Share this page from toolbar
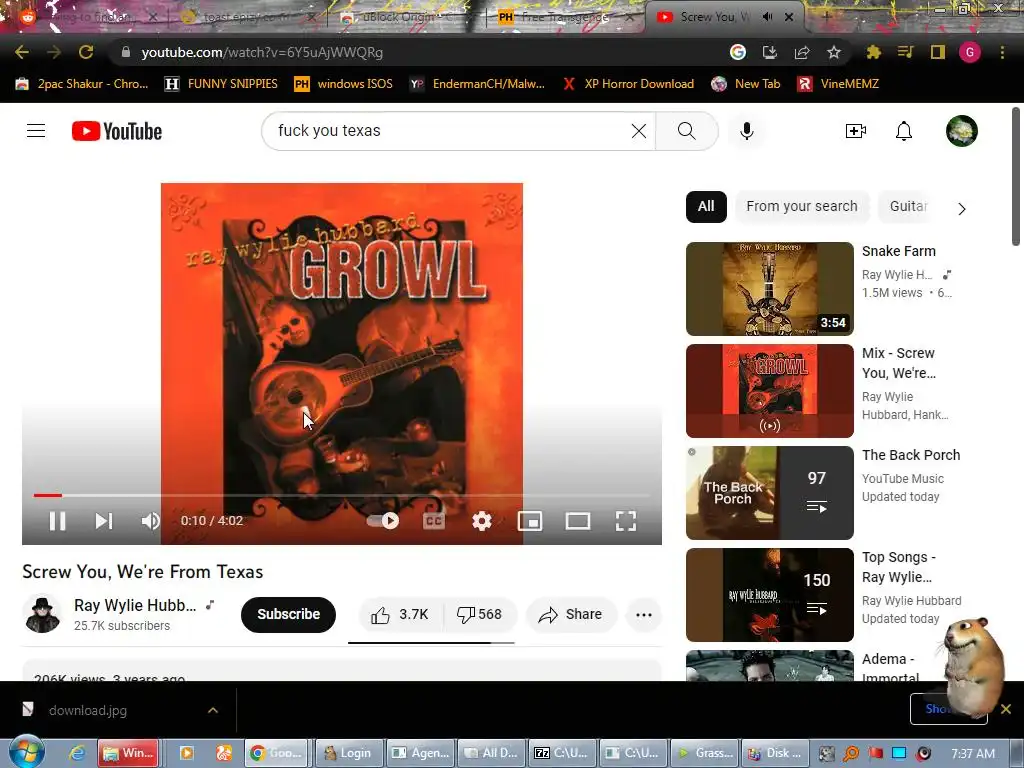The image size is (1024, 768). 802,52
